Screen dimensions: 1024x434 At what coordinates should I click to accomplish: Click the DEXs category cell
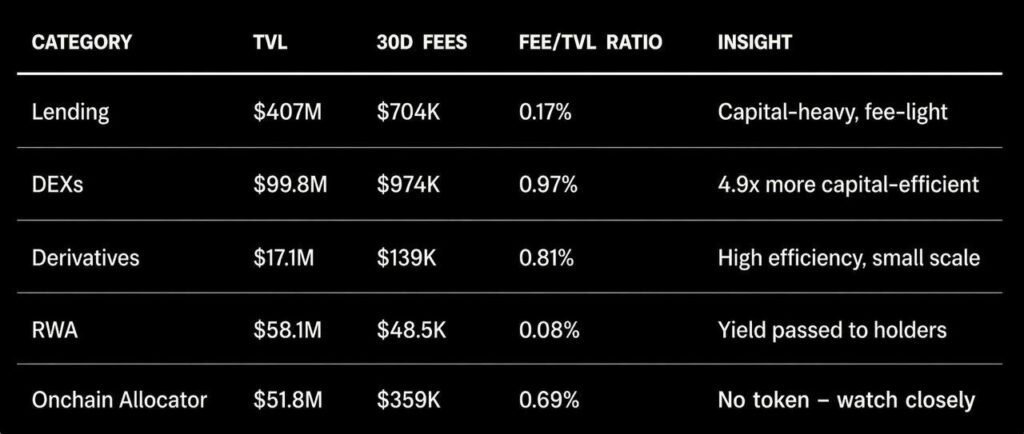click(x=58, y=185)
